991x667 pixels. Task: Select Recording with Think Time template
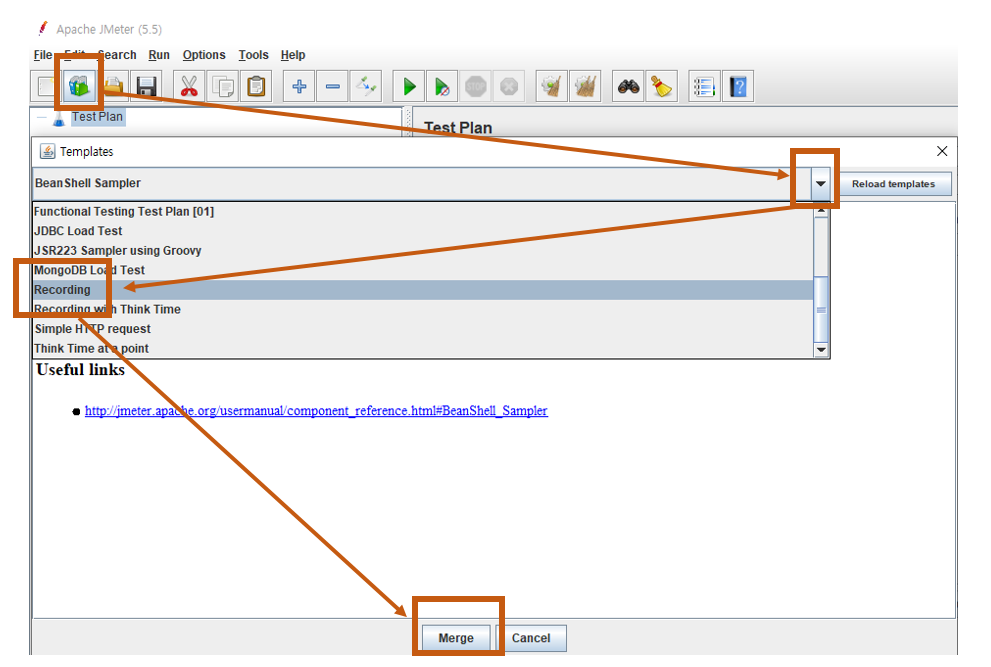tap(422, 309)
